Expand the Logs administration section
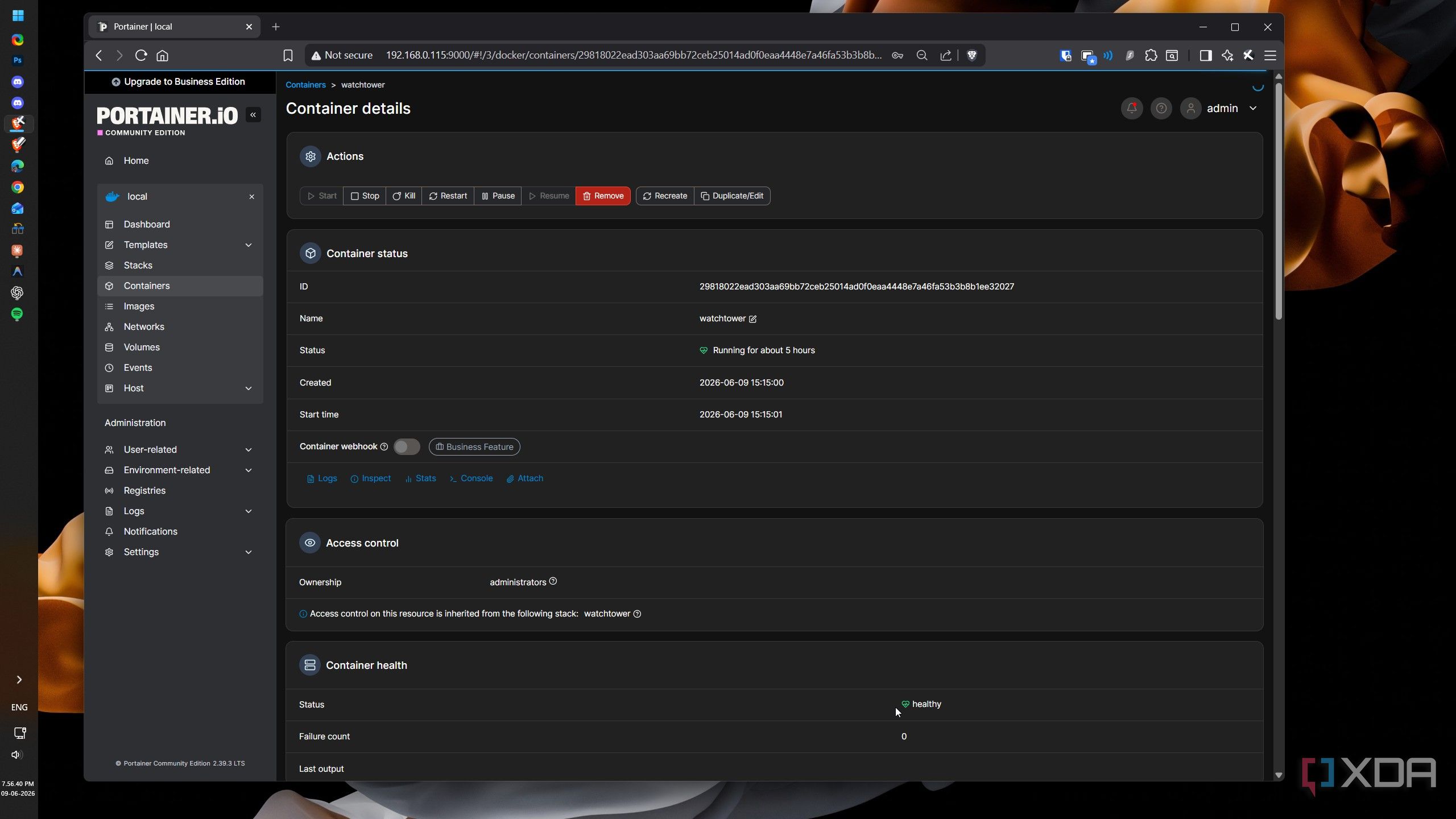Screen dimensions: 1456x819 click(x=180, y=511)
